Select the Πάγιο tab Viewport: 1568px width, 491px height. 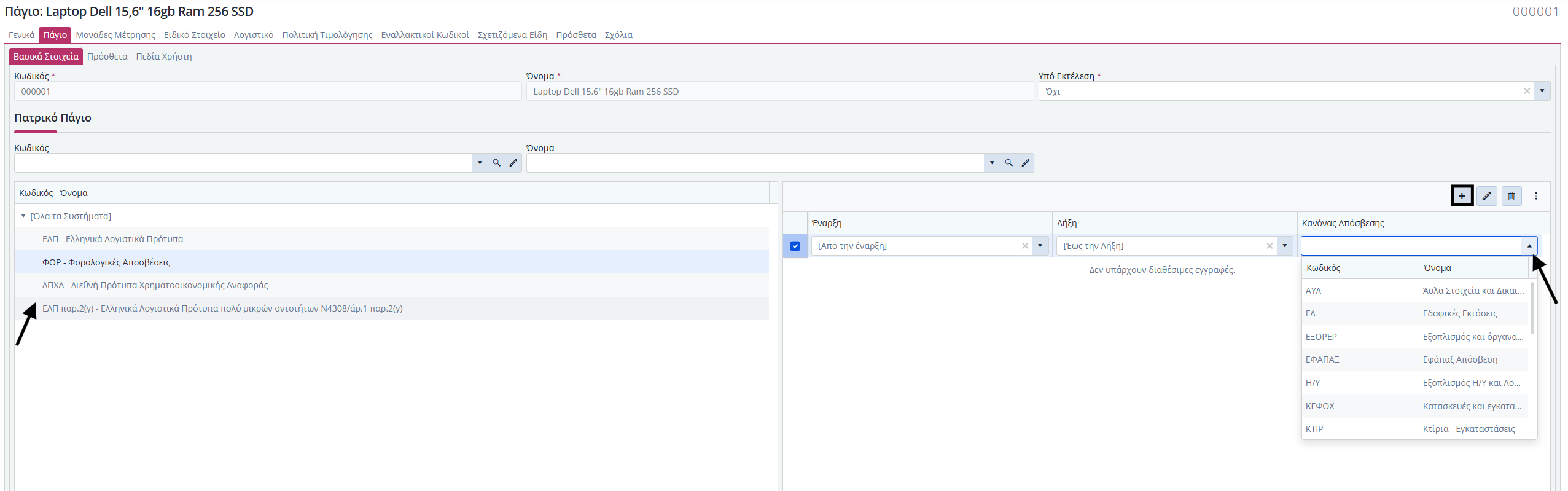point(55,35)
